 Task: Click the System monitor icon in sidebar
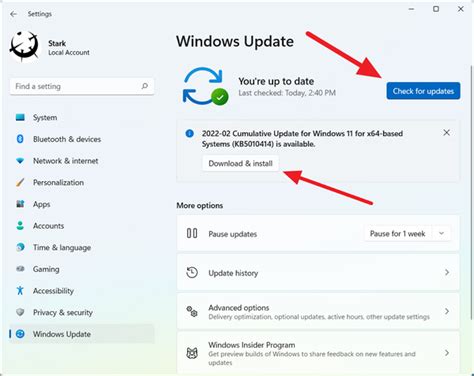point(20,117)
